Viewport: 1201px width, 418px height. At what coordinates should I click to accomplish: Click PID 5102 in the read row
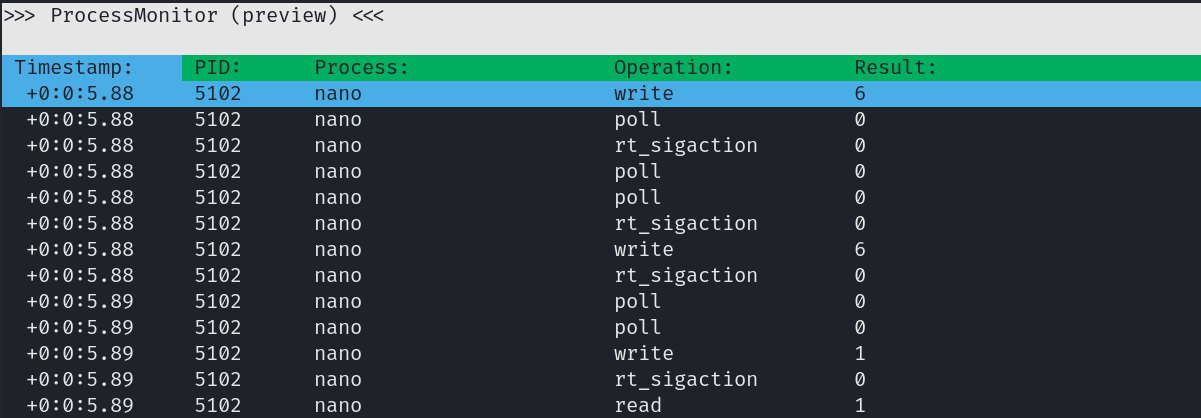coord(218,406)
